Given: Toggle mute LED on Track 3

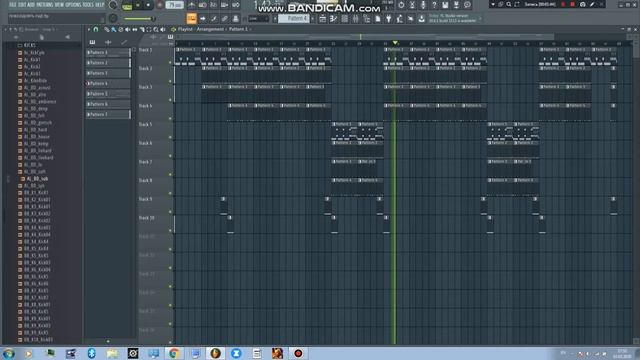Looking at the screenshot, I should (x=170, y=100).
